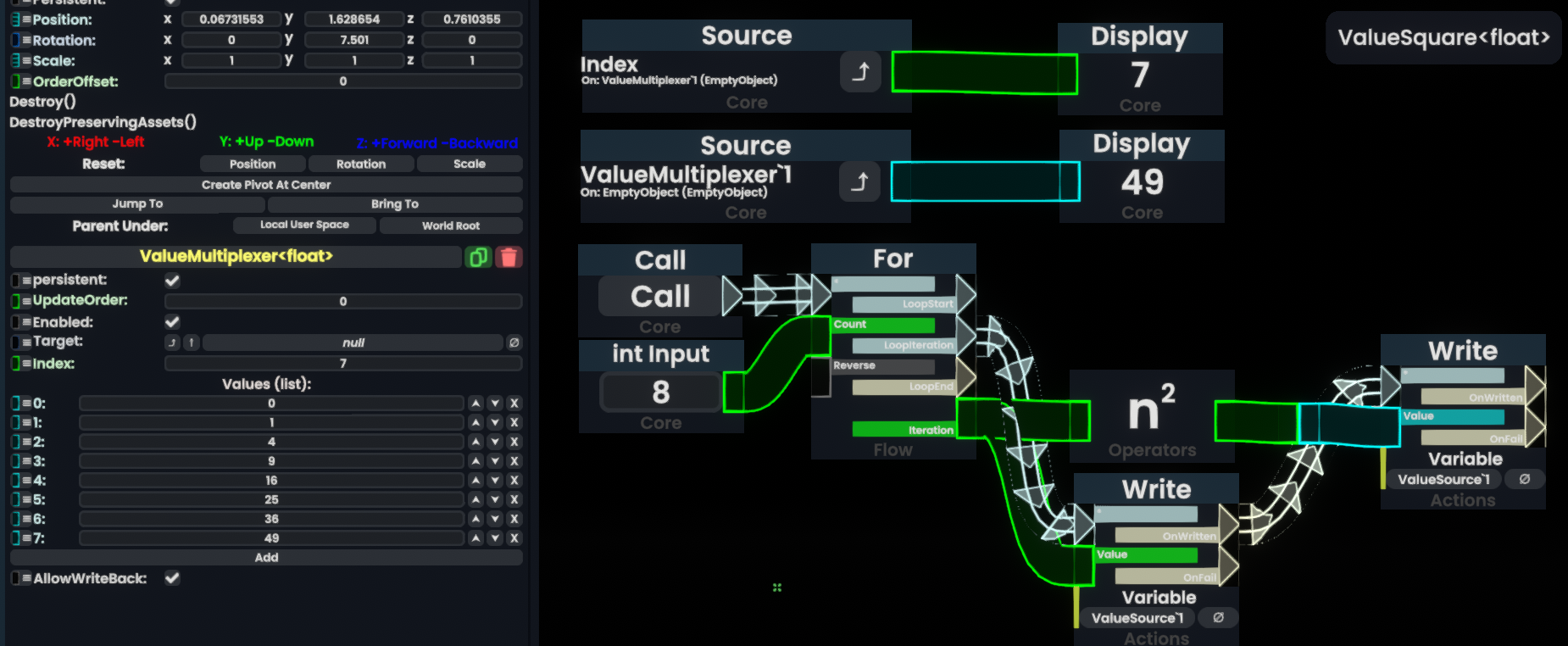Open the Index field's drive handle menu
Image resolution: width=1568 pixels, height=646 pixels.
15,364
